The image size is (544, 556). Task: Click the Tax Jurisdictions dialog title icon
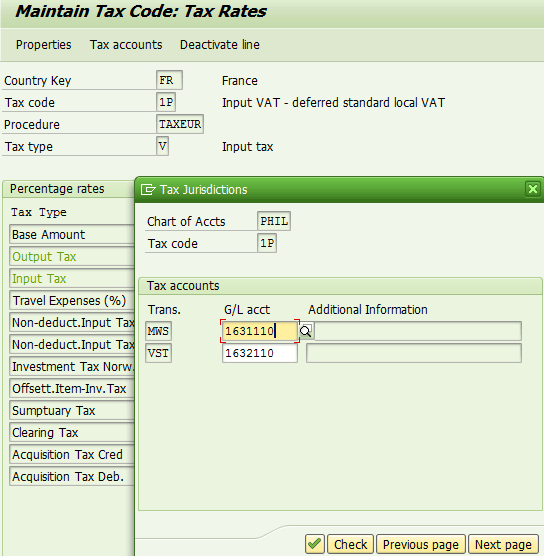(x=148, y=190)
